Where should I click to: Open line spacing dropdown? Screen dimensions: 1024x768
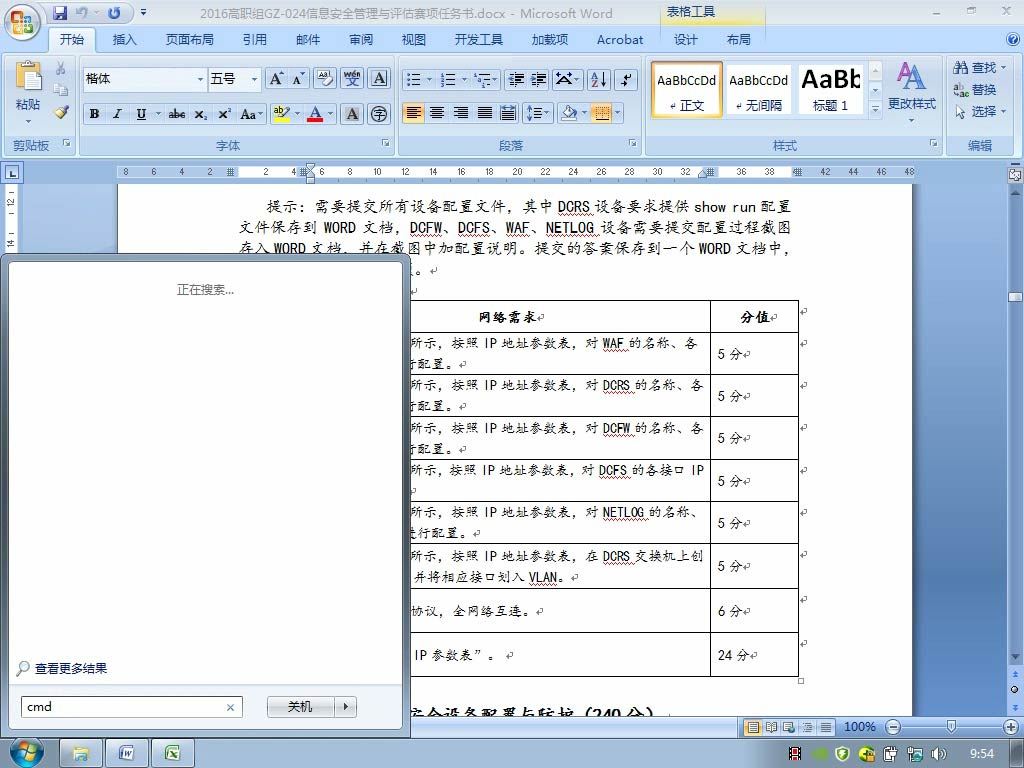pos(539,113)
